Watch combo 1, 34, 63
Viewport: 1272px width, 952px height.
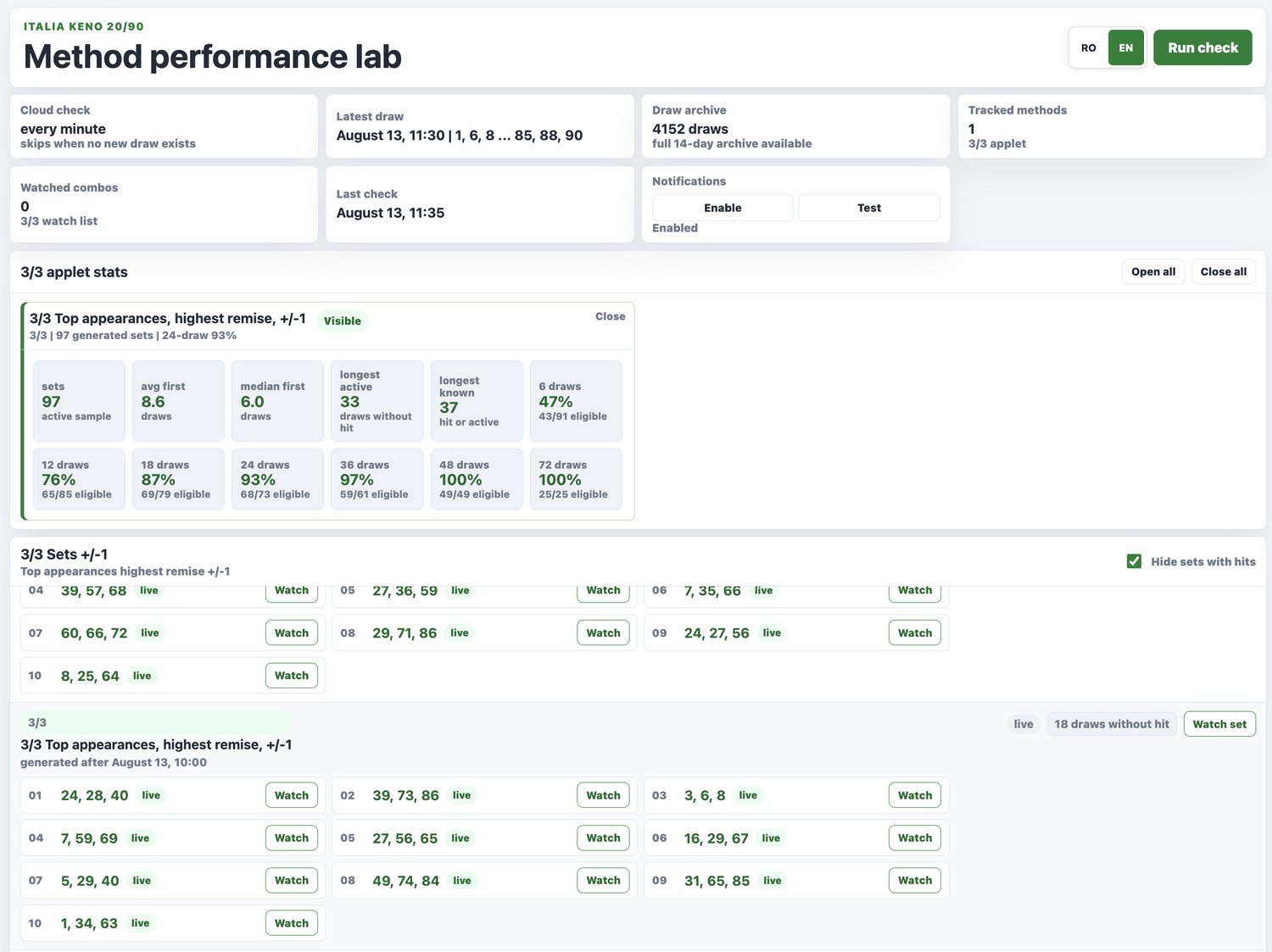pyautogui.click(x=292, y=923)
